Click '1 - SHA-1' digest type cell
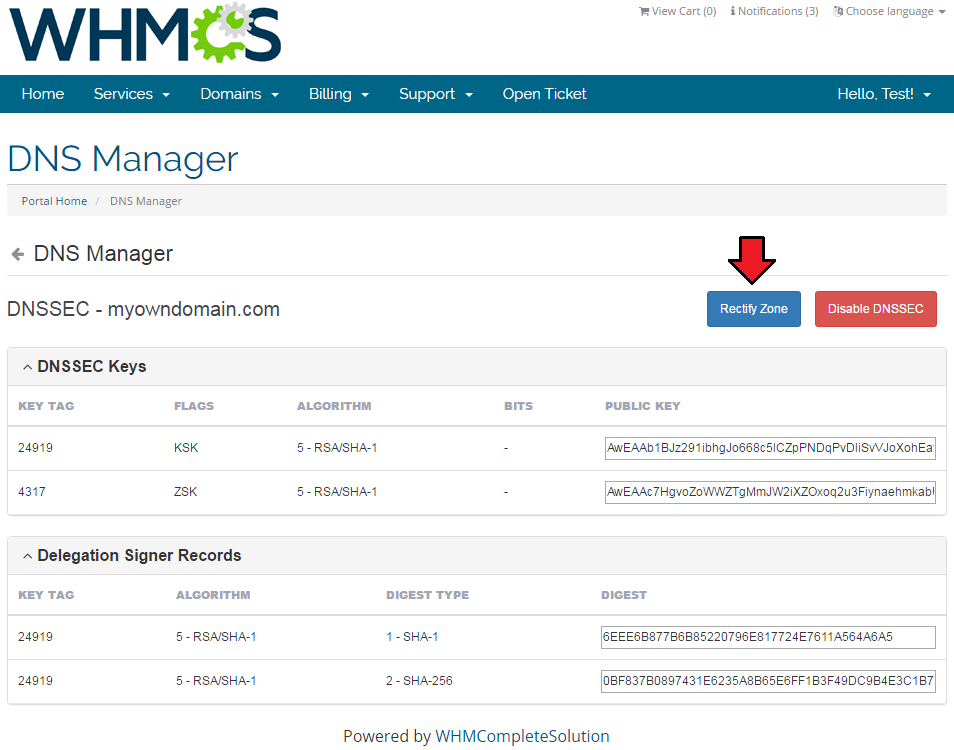This screenshot has width=954, height=750. click(x=412, y=637)
